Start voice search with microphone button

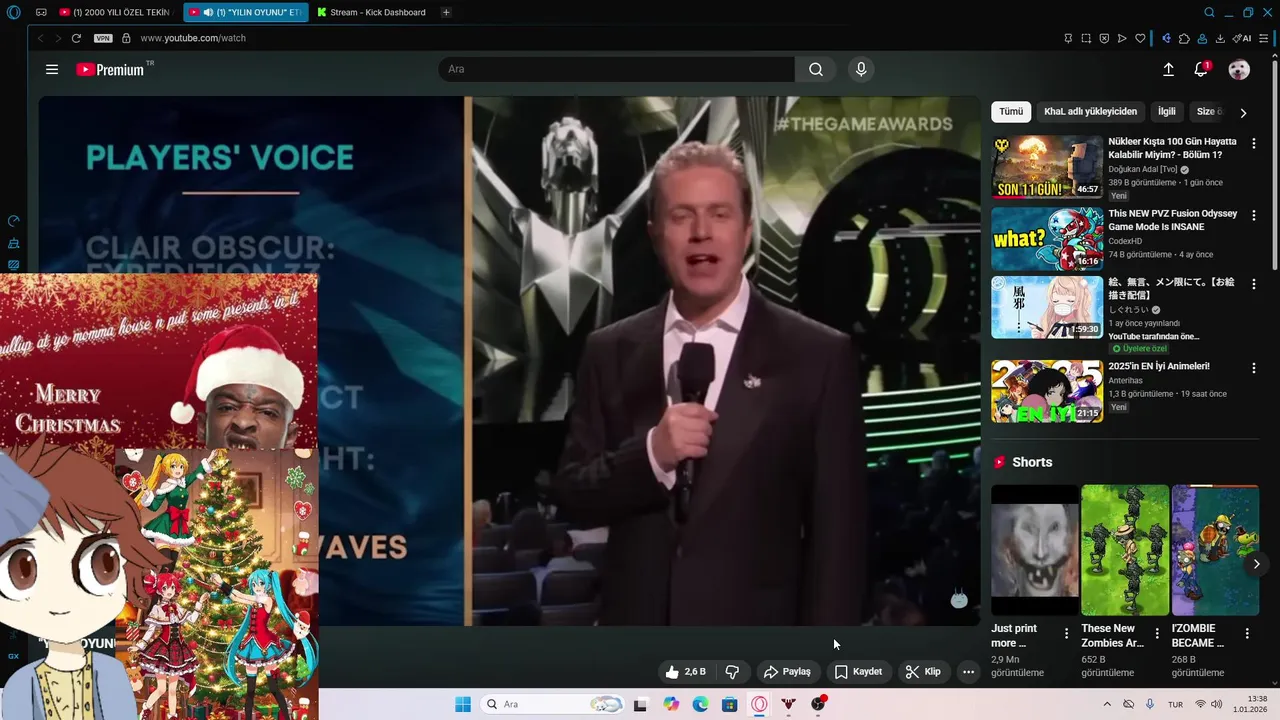(861, 69)
